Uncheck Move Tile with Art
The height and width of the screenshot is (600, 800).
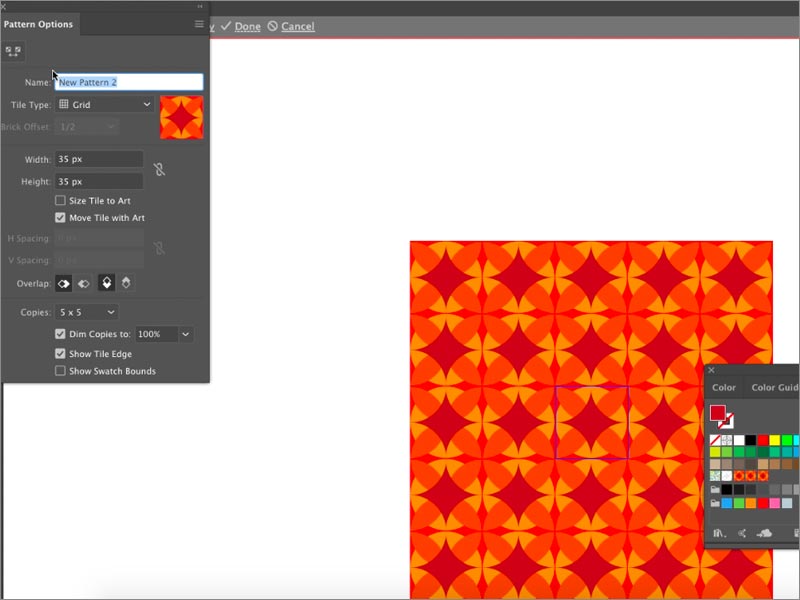coord(61,218)
